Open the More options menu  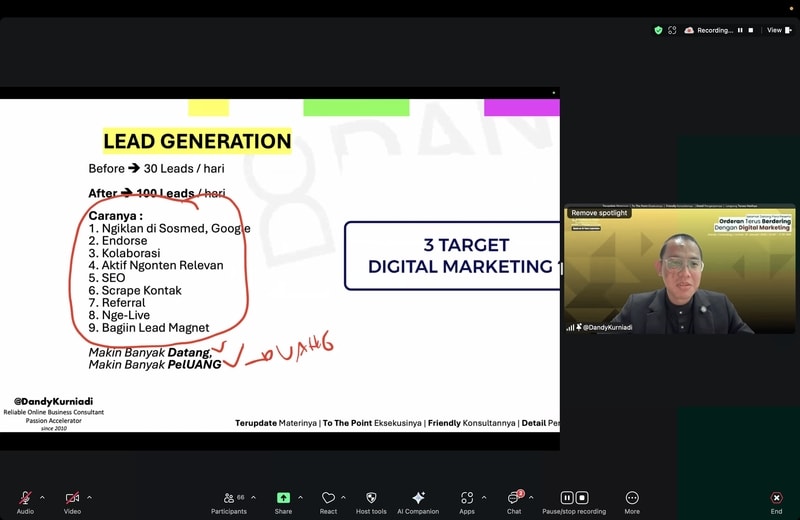click(632, 498)
